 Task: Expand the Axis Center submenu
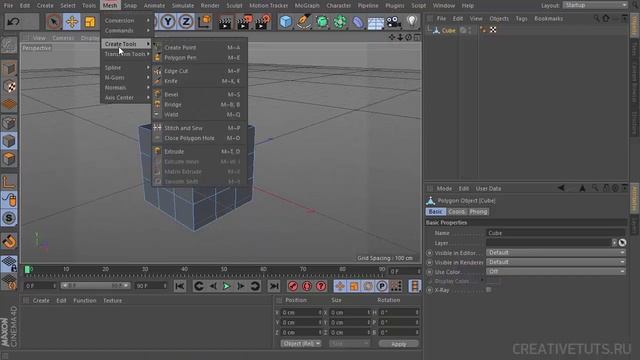(x=127, y=98)
